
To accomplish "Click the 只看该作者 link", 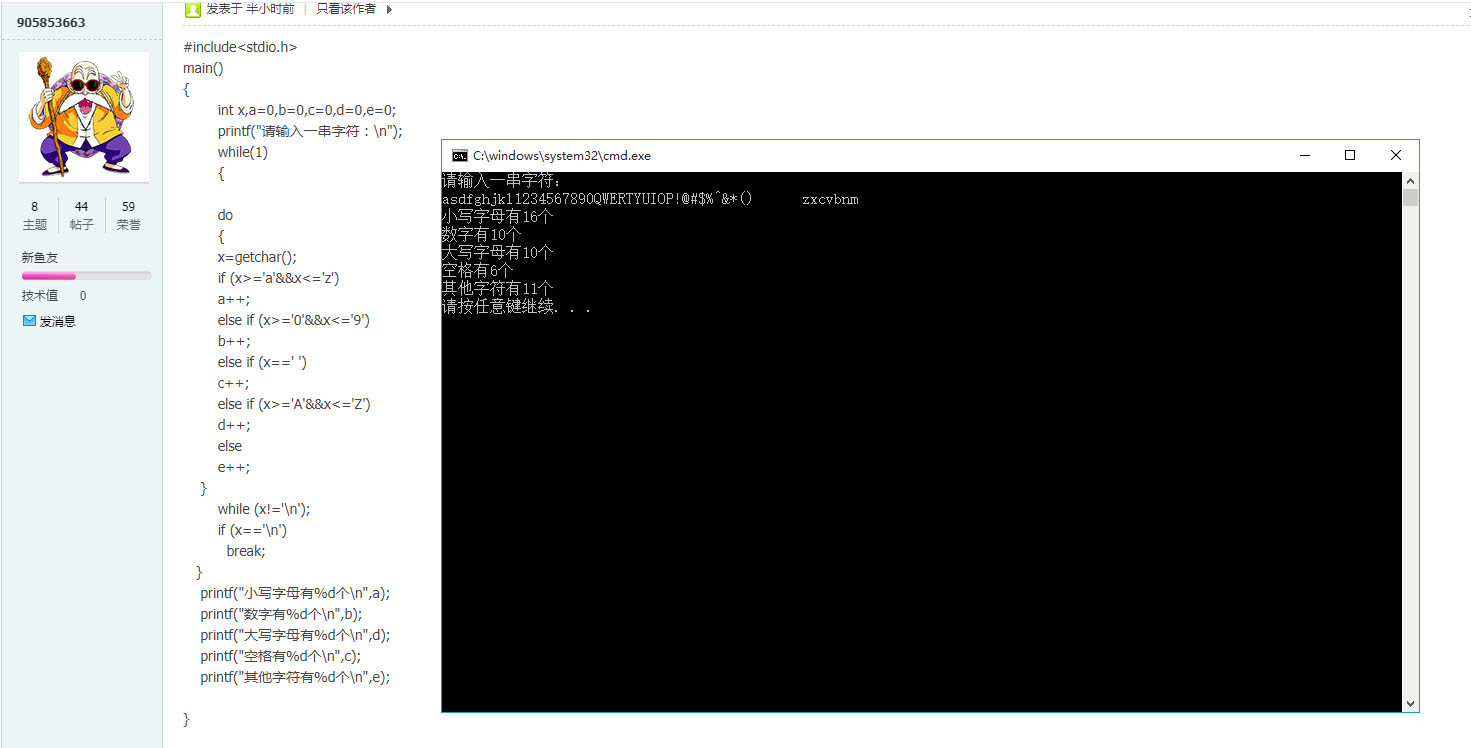I will (x=346, y=9).
